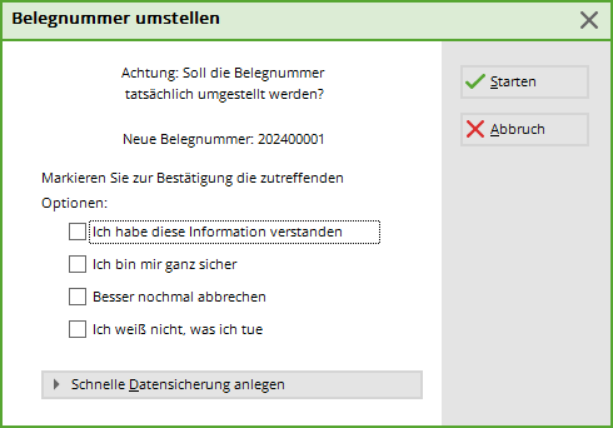This screenshot has width=613, height=428.
Task: Check the 'Besser nochmal abbrechen' box
Action: [x=77, y=296]
